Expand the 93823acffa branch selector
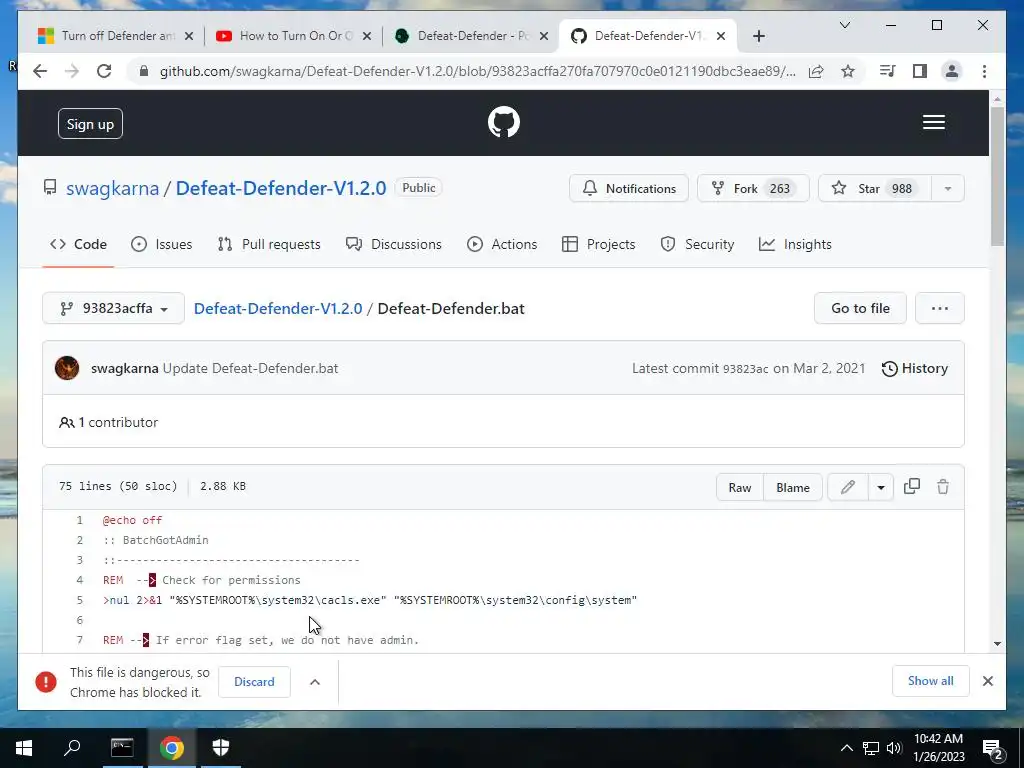 click(x=114, y=308)
